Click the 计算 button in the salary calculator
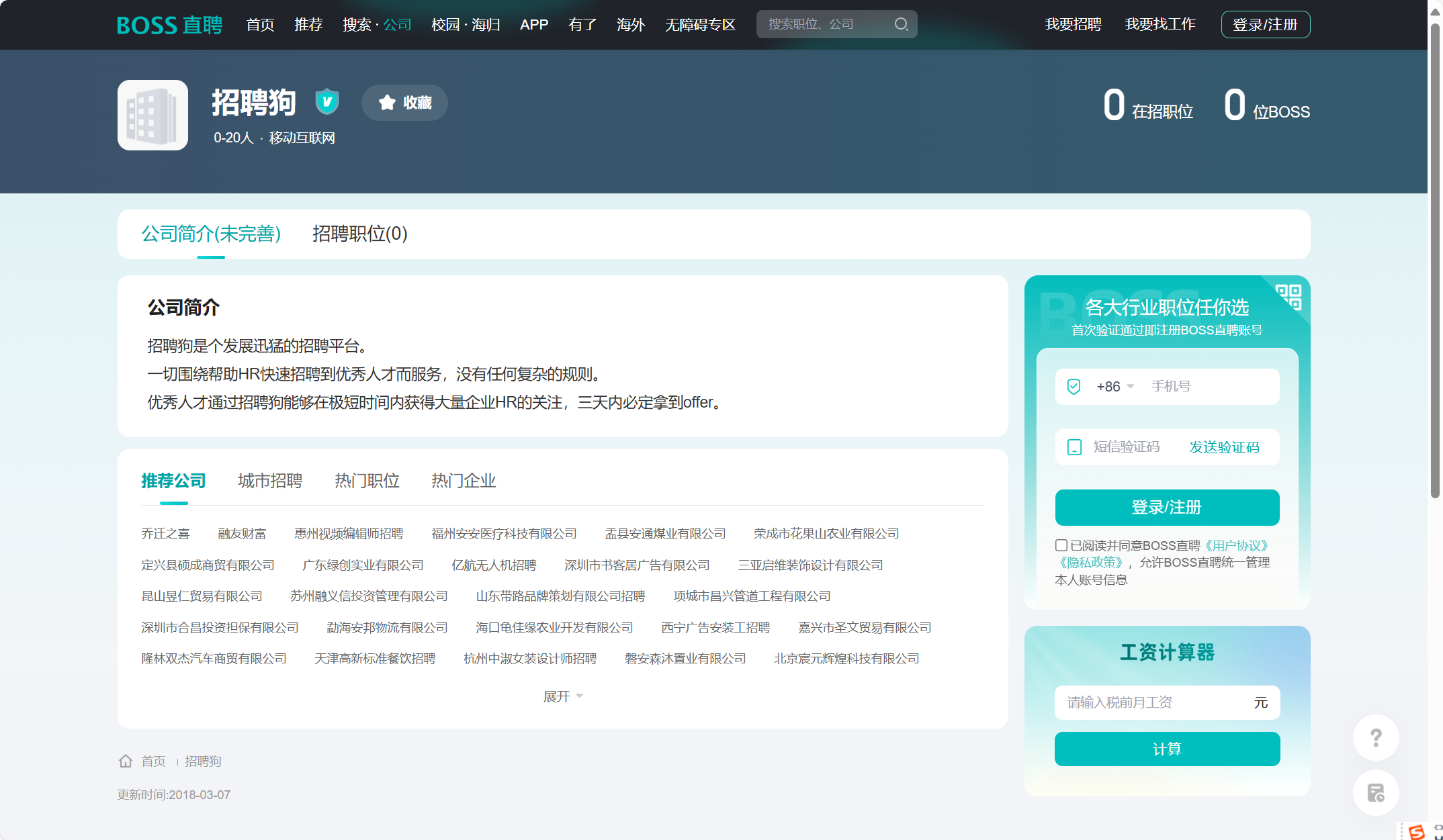This screenshot has width=1443, height=840. click(x=1167, y=749)
